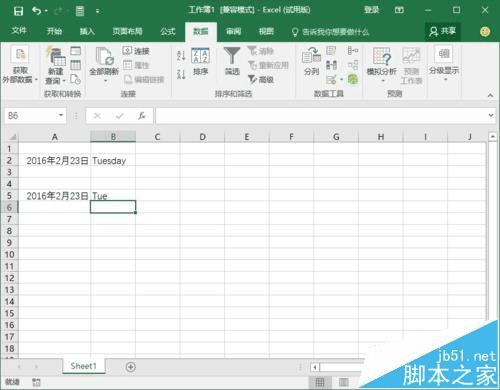Collapse the ribbon with chevron
Image resolution: width=500 pixels, height=390 pixels.
click(490, 95)
